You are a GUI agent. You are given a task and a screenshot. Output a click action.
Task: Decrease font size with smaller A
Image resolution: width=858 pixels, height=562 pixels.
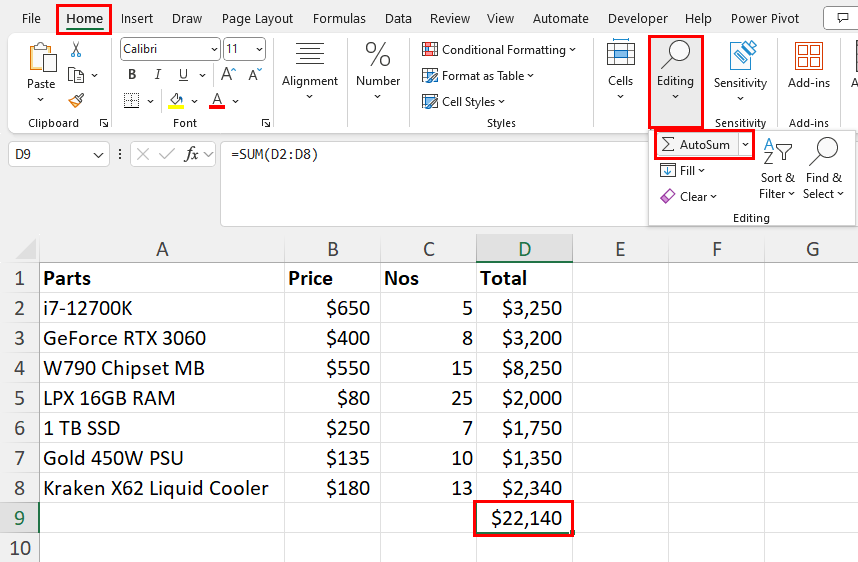pyautogui.click(x=255, y=74)
